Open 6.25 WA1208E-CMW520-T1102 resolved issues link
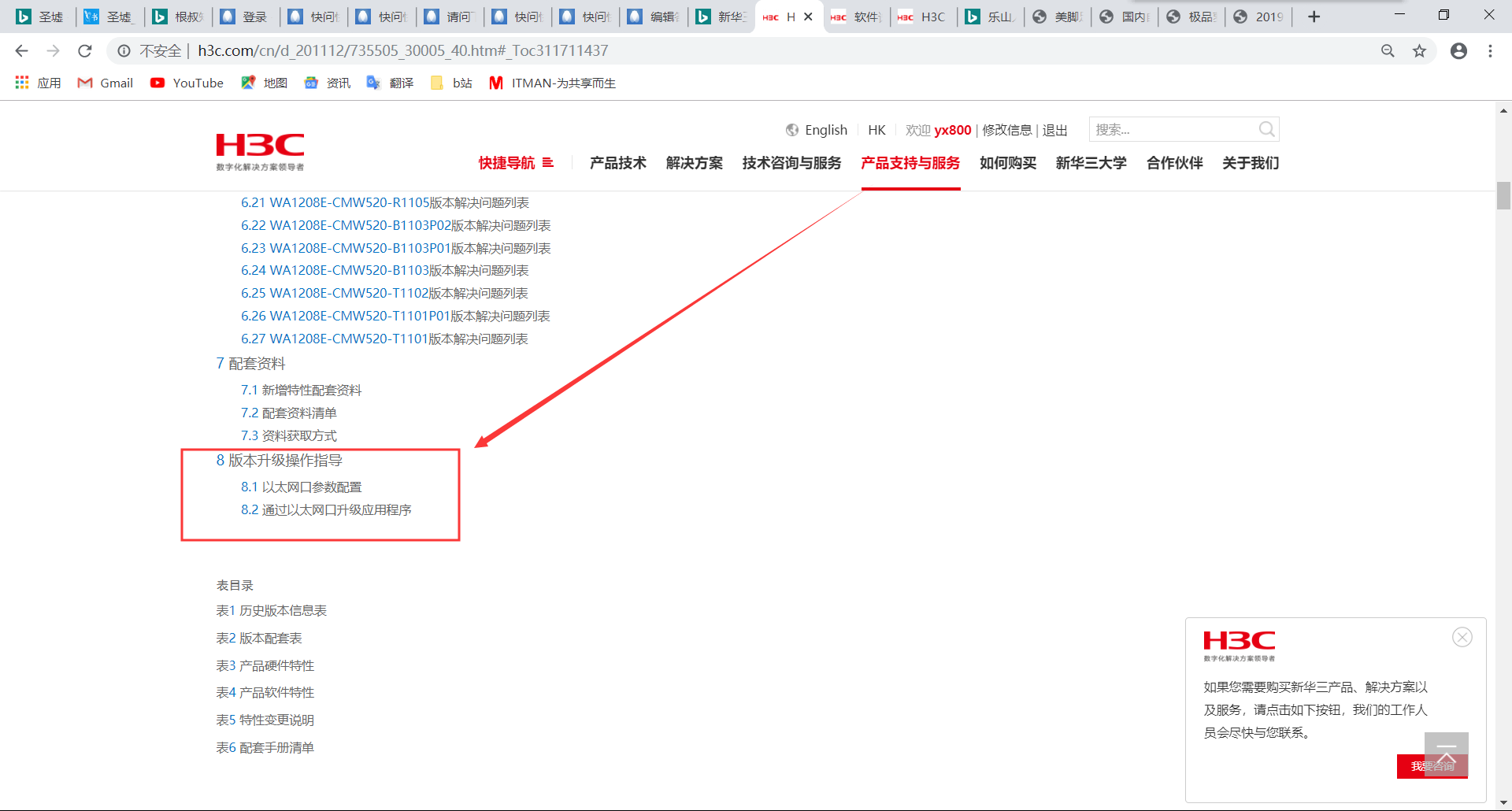The image size is (1512, 811). (384, 294)
